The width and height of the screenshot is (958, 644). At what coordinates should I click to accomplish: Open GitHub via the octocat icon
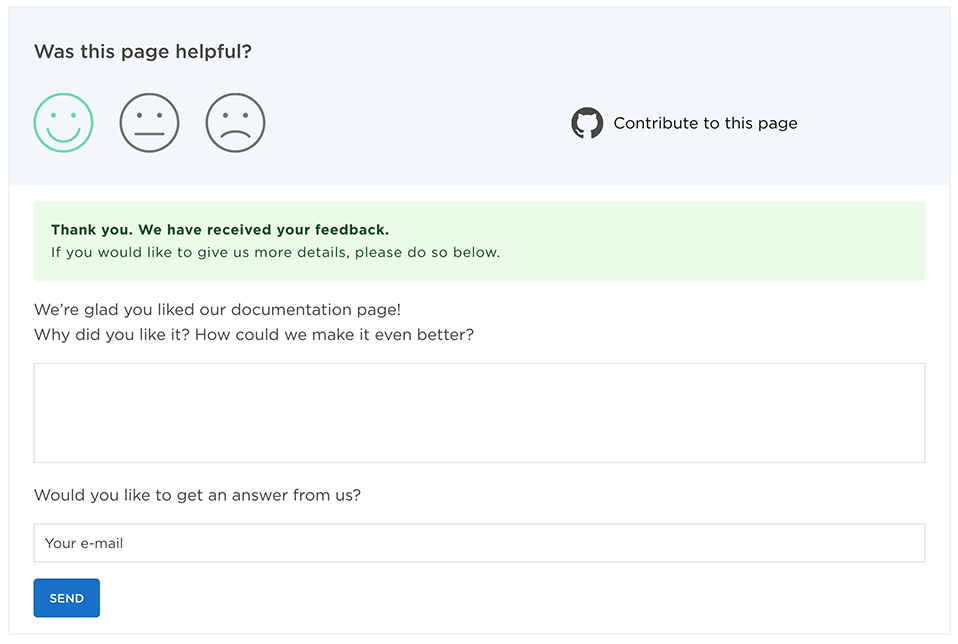click(x=588, y=122)
